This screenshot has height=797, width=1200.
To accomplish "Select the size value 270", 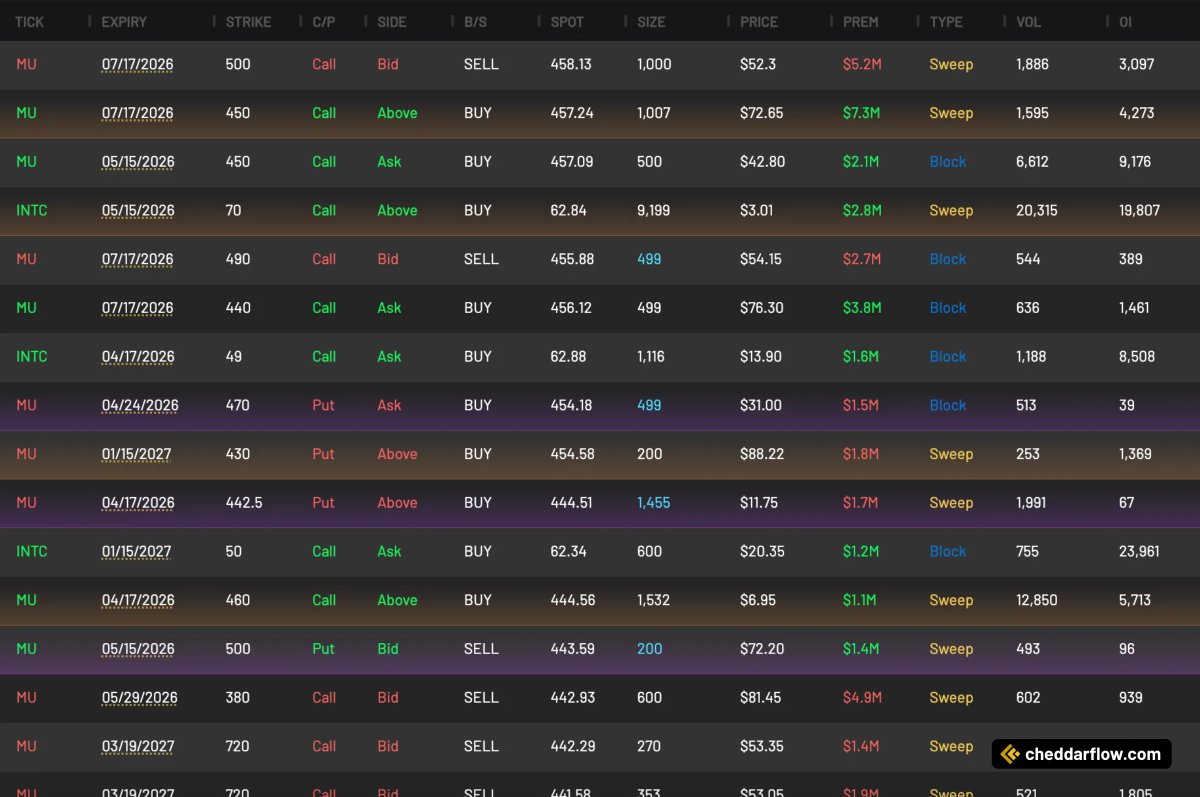I will coord(649,747).
